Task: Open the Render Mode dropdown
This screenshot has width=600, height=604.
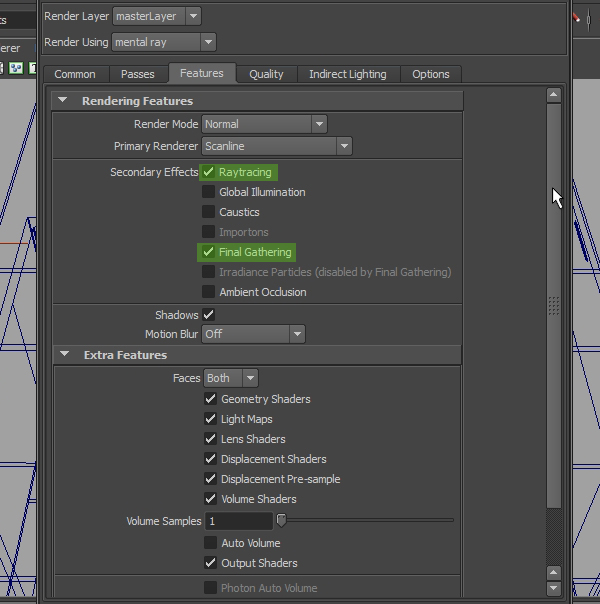Action: point(264,124)
